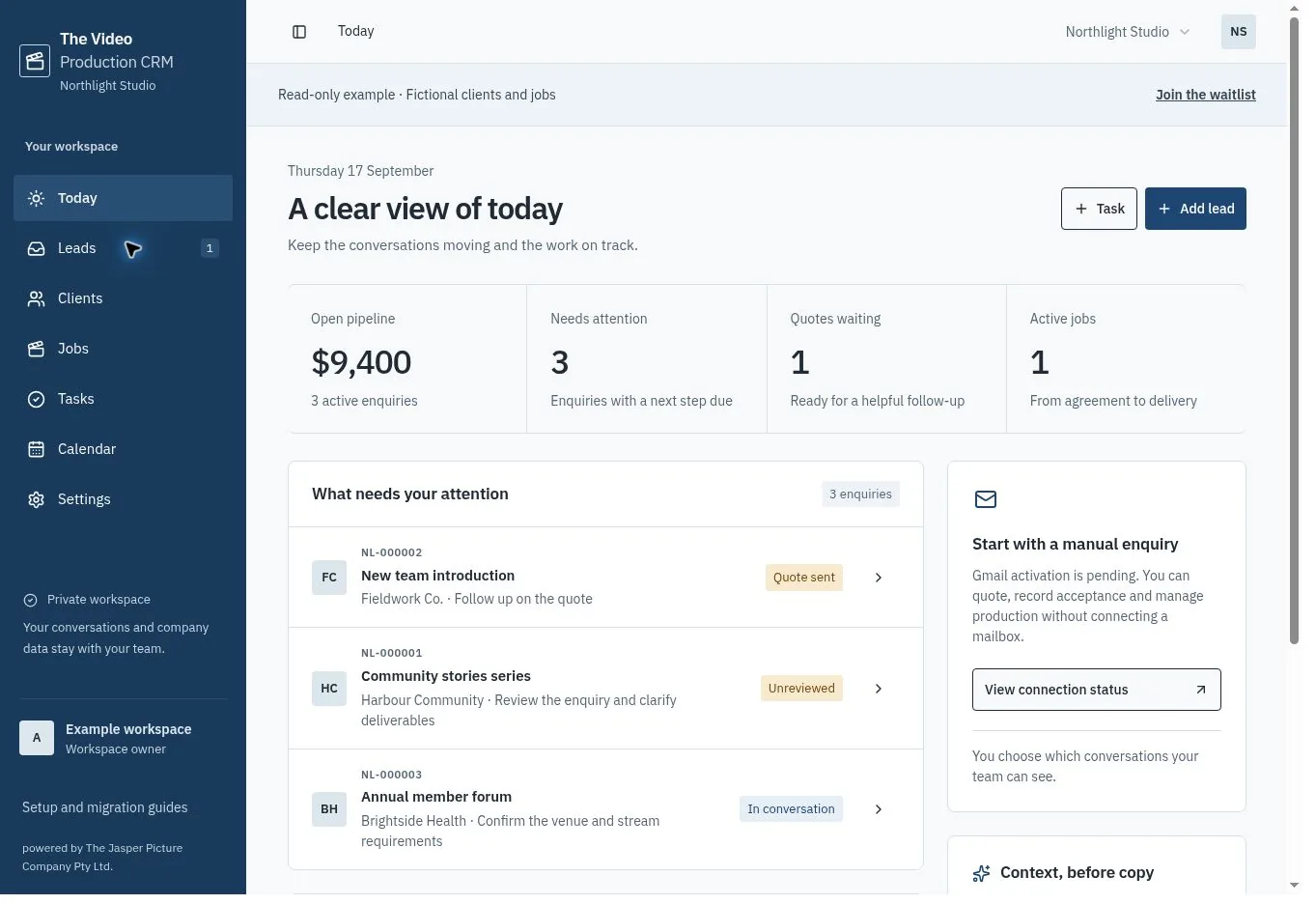This screenshot has height=904, width=1316.
Task: Open the Clients section
Action: 123,298
